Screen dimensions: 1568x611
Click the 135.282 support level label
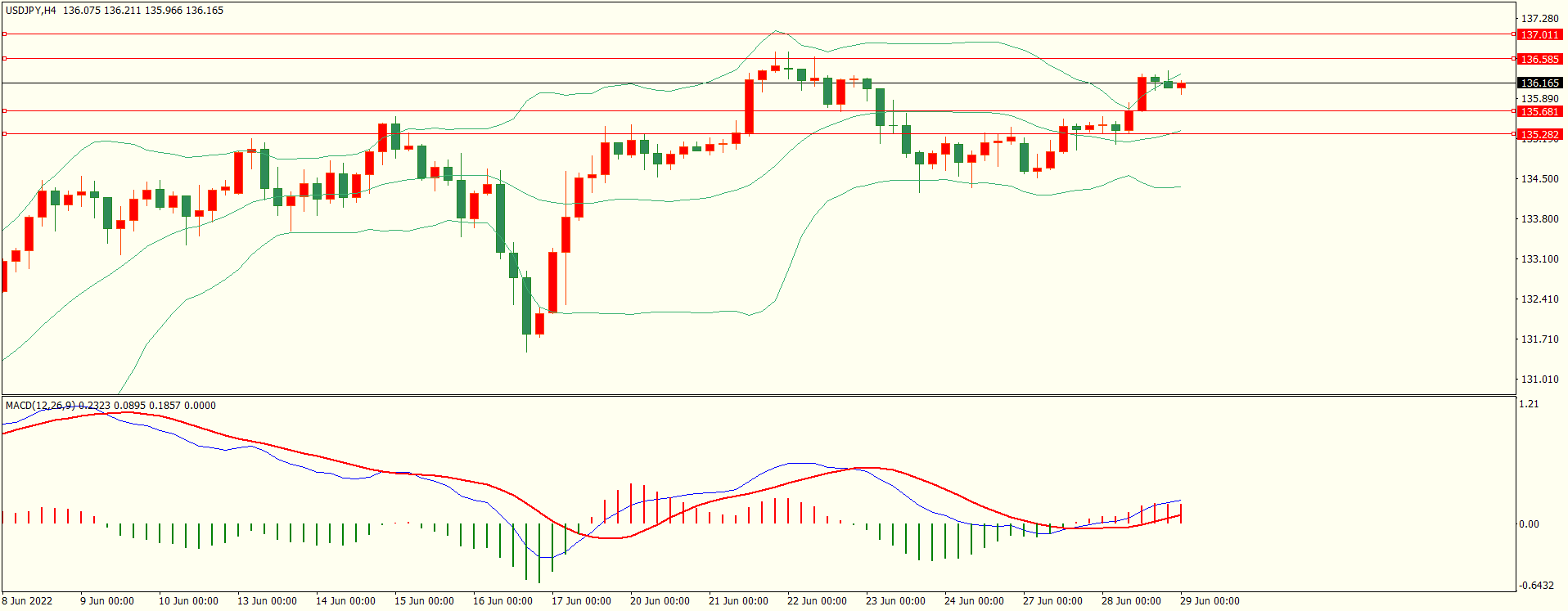(x=1539, y=134)
